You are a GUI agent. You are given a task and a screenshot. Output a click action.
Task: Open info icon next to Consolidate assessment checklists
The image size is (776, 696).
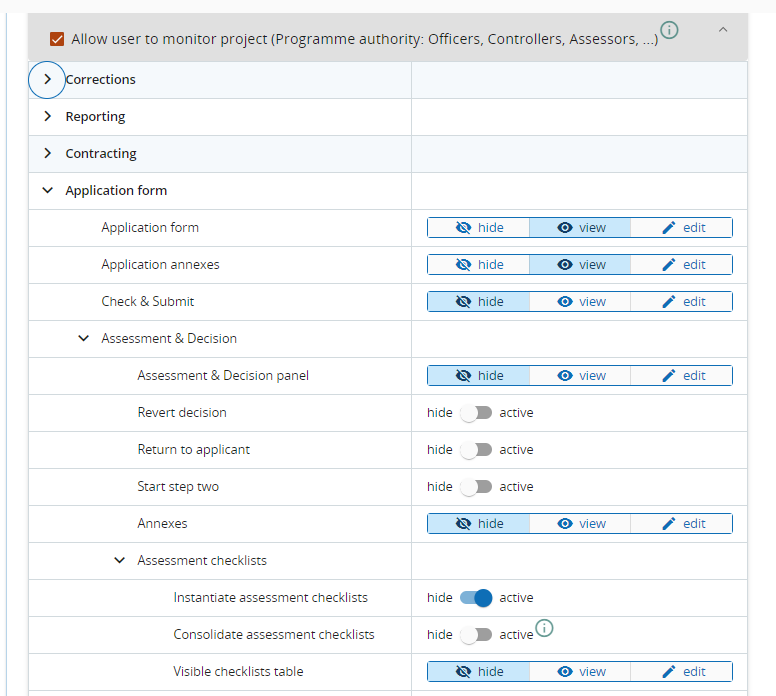pos(544,628)
